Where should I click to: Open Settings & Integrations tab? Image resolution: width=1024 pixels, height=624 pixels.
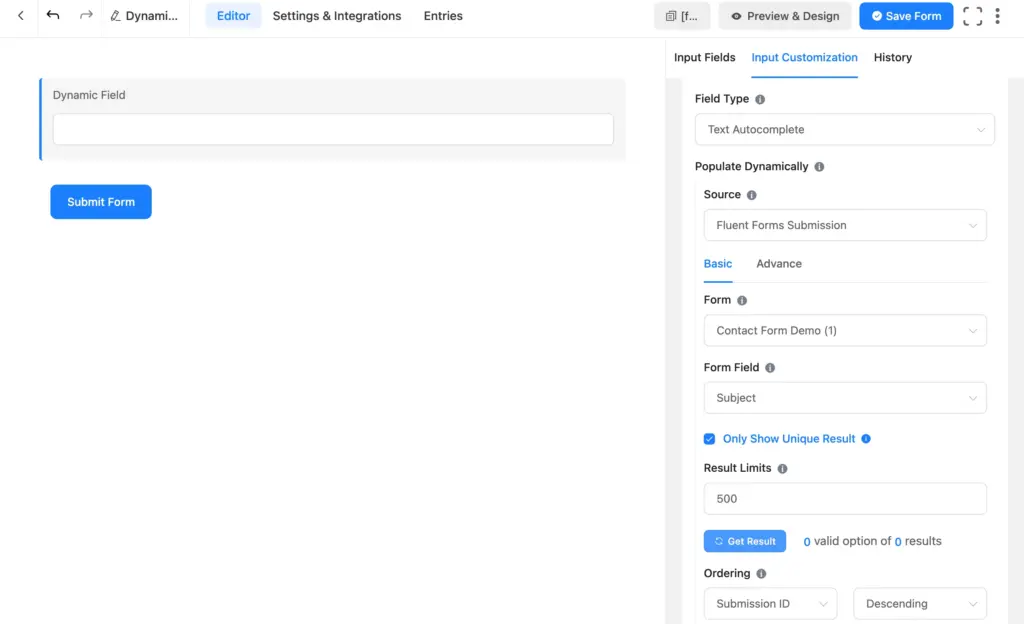coord(337,16)
